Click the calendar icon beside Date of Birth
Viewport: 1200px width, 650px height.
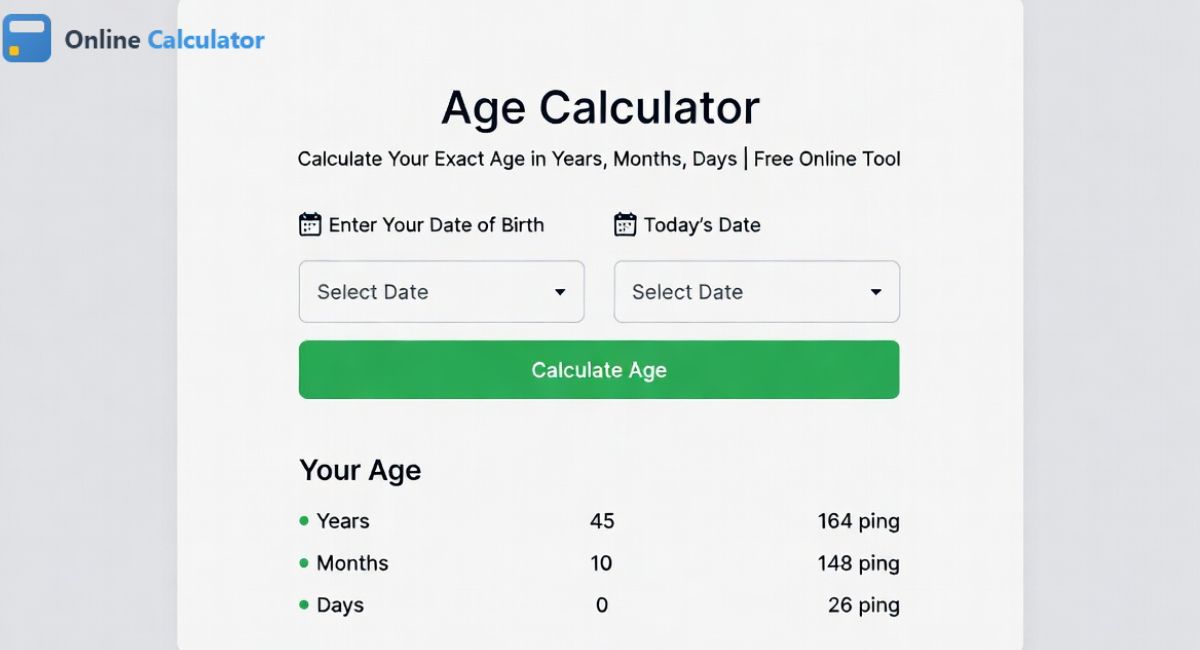click(x=309, y=224)
